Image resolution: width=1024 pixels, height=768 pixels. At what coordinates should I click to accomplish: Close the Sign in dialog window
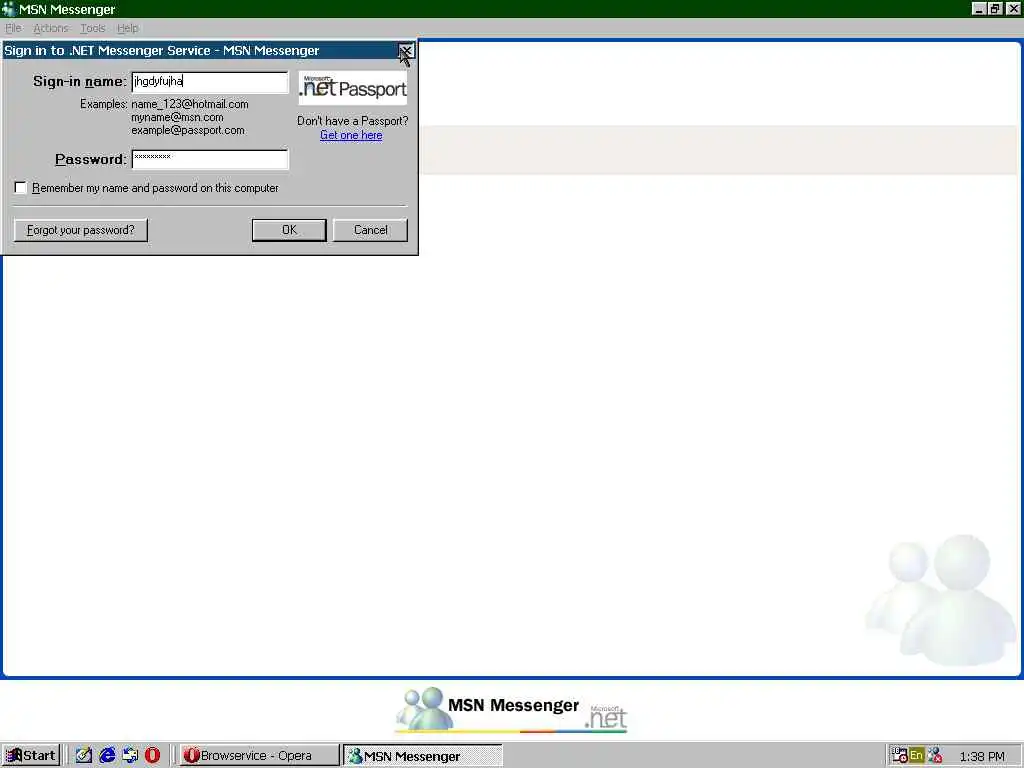point(406,51)
